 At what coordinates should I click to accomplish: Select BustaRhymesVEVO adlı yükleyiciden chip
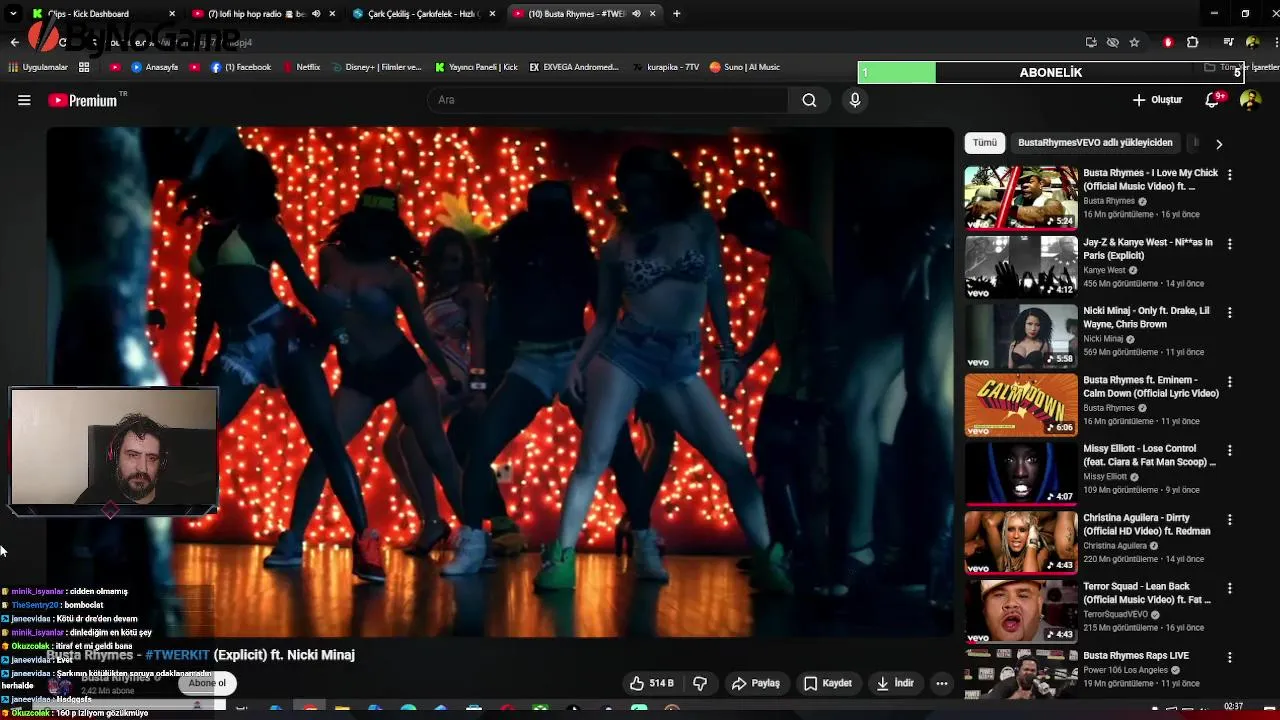(1095, 143)
